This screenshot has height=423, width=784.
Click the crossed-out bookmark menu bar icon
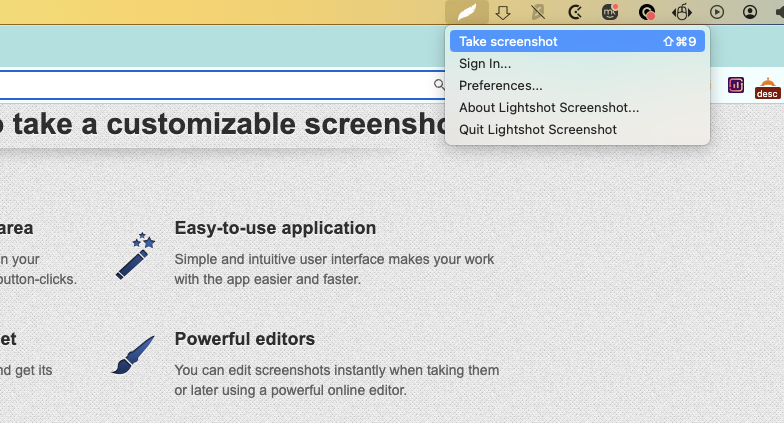tap(538, 12)
